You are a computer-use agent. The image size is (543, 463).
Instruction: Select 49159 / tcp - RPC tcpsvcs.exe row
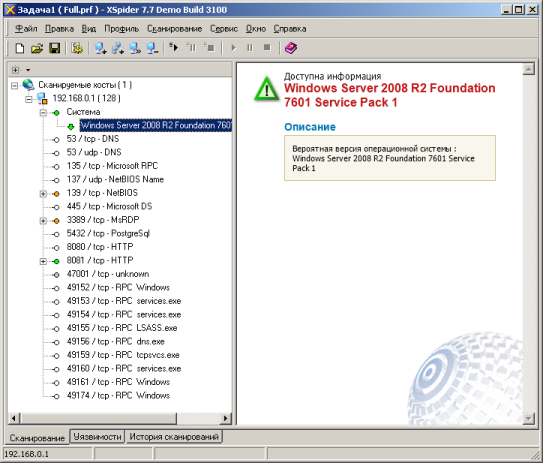coord(123,355)
